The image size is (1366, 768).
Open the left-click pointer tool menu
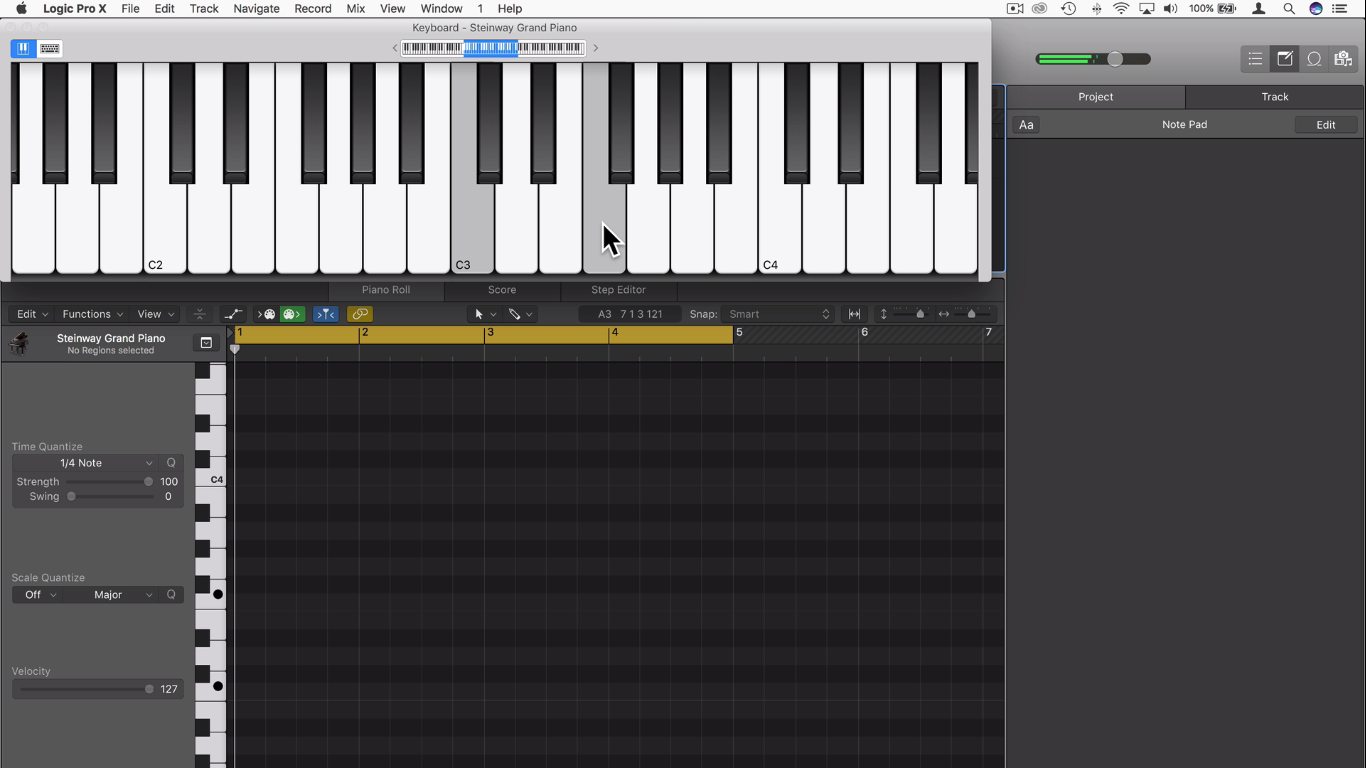click(485, 314)
